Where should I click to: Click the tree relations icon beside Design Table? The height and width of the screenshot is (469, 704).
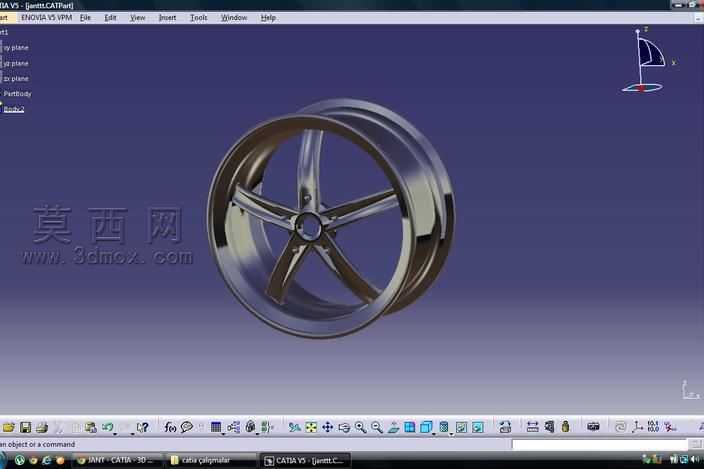[x=233, y=427]
